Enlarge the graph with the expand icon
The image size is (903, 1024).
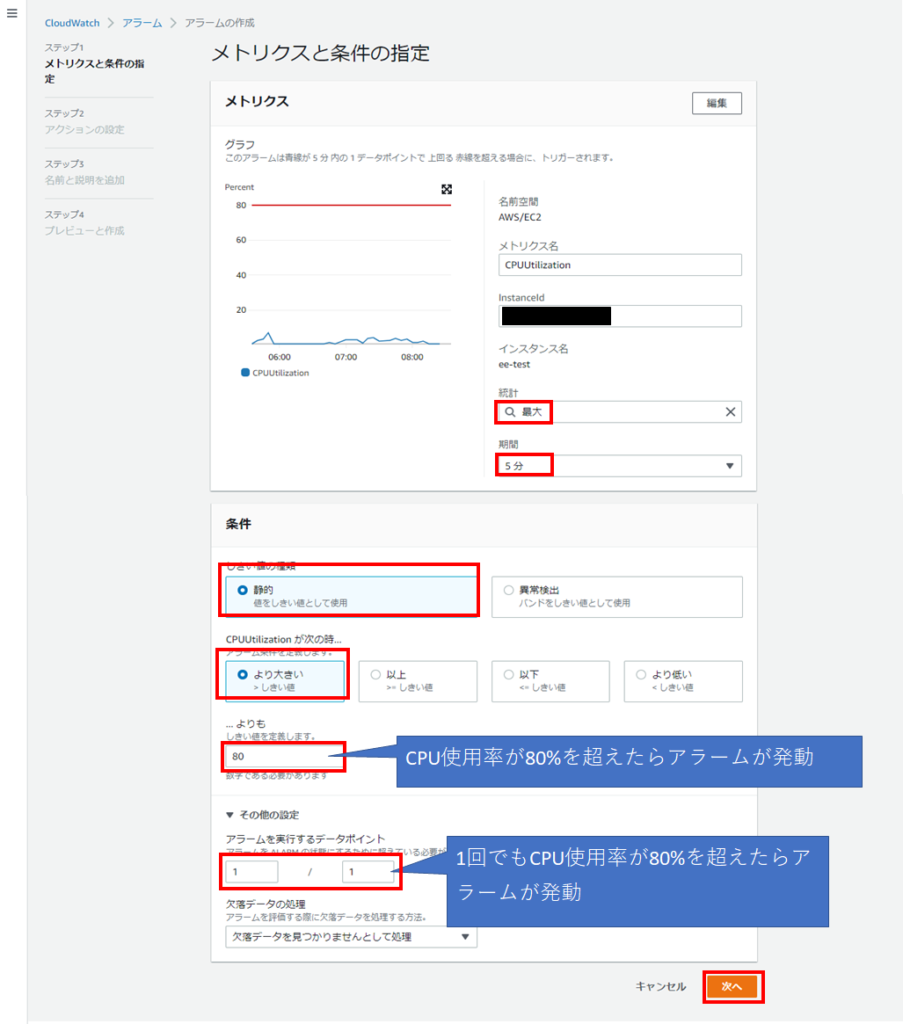(x=447, y=189)
